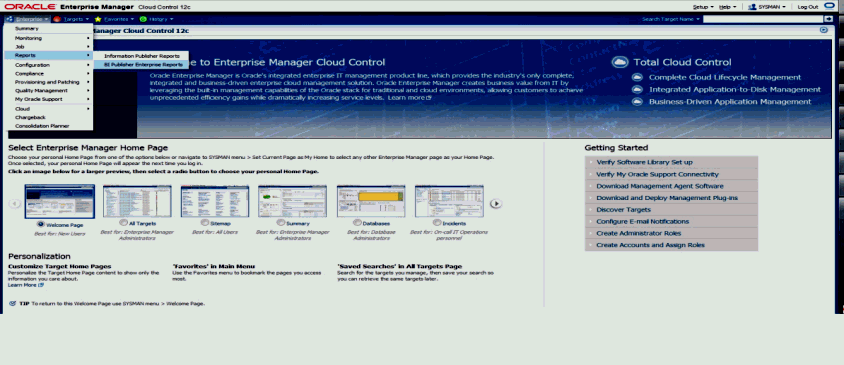The image size is (844, 365).
Task: Open the History dropdown menu
Action: [161, 19]
